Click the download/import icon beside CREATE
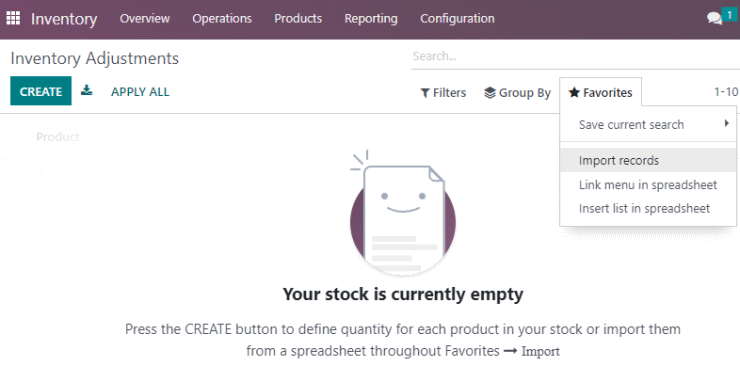Image resolution: width=740 pixels, height=366 pixels. (x=86, y=90)
